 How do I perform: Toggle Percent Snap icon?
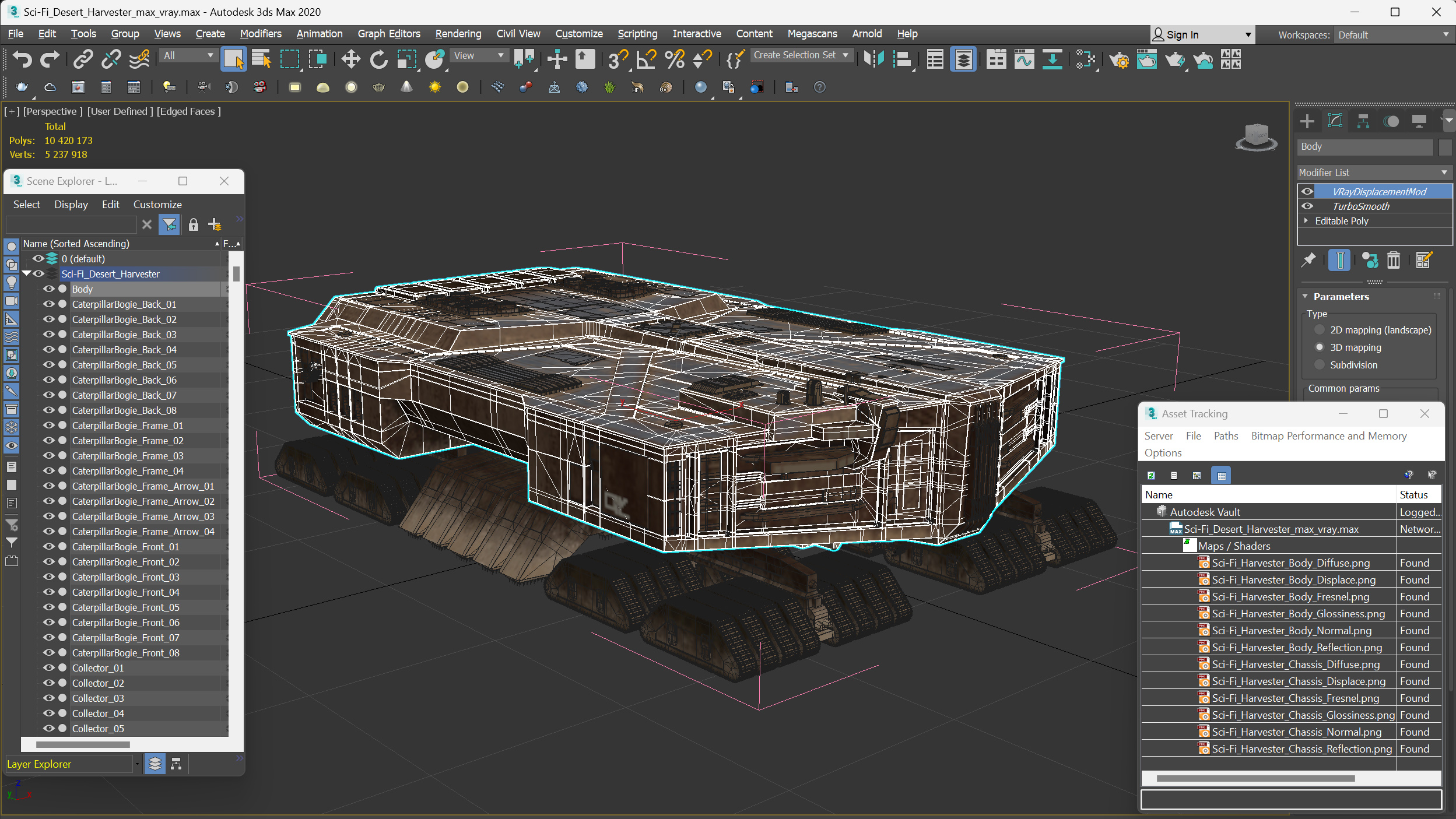tap(675, 59)
